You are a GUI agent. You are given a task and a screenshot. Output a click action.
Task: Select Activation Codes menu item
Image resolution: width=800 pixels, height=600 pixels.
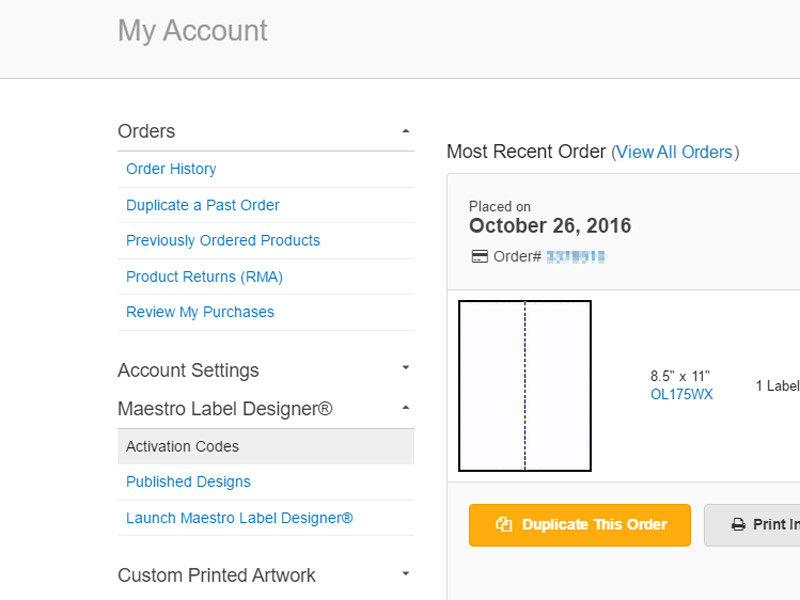pyautogui.click(x=183, y=446)
